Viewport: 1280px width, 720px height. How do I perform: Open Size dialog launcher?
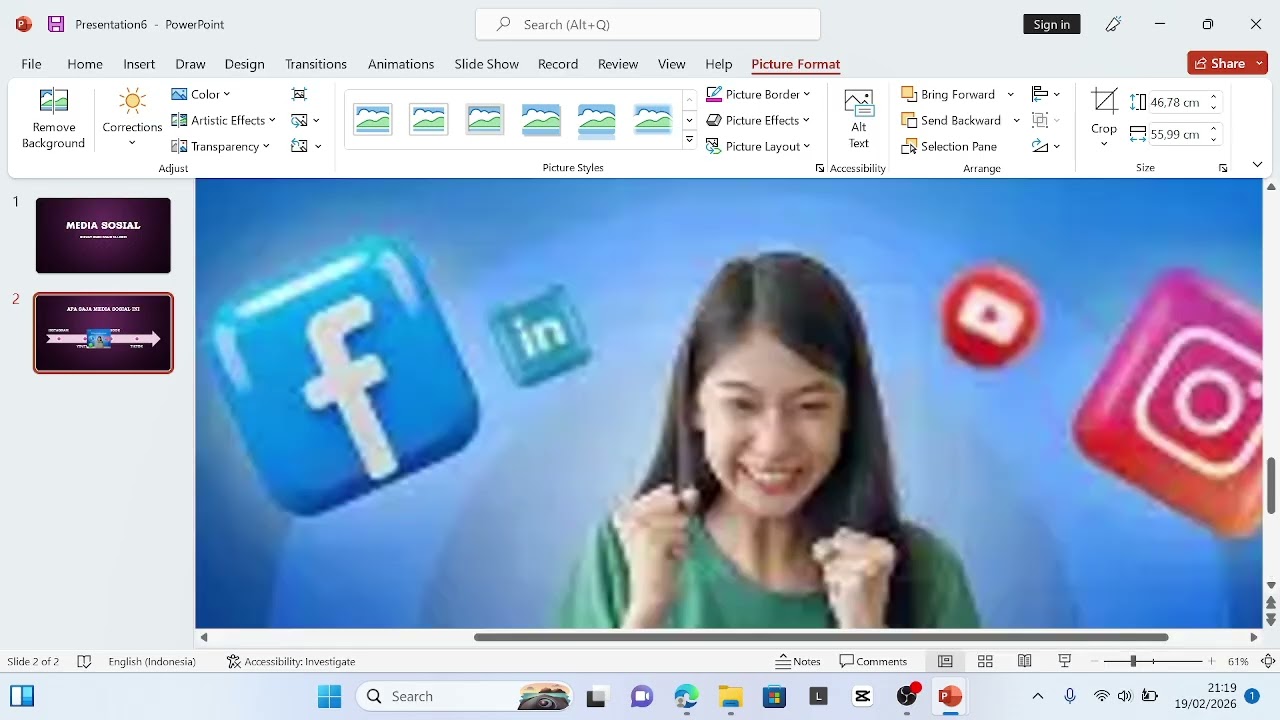[1223, 168]
